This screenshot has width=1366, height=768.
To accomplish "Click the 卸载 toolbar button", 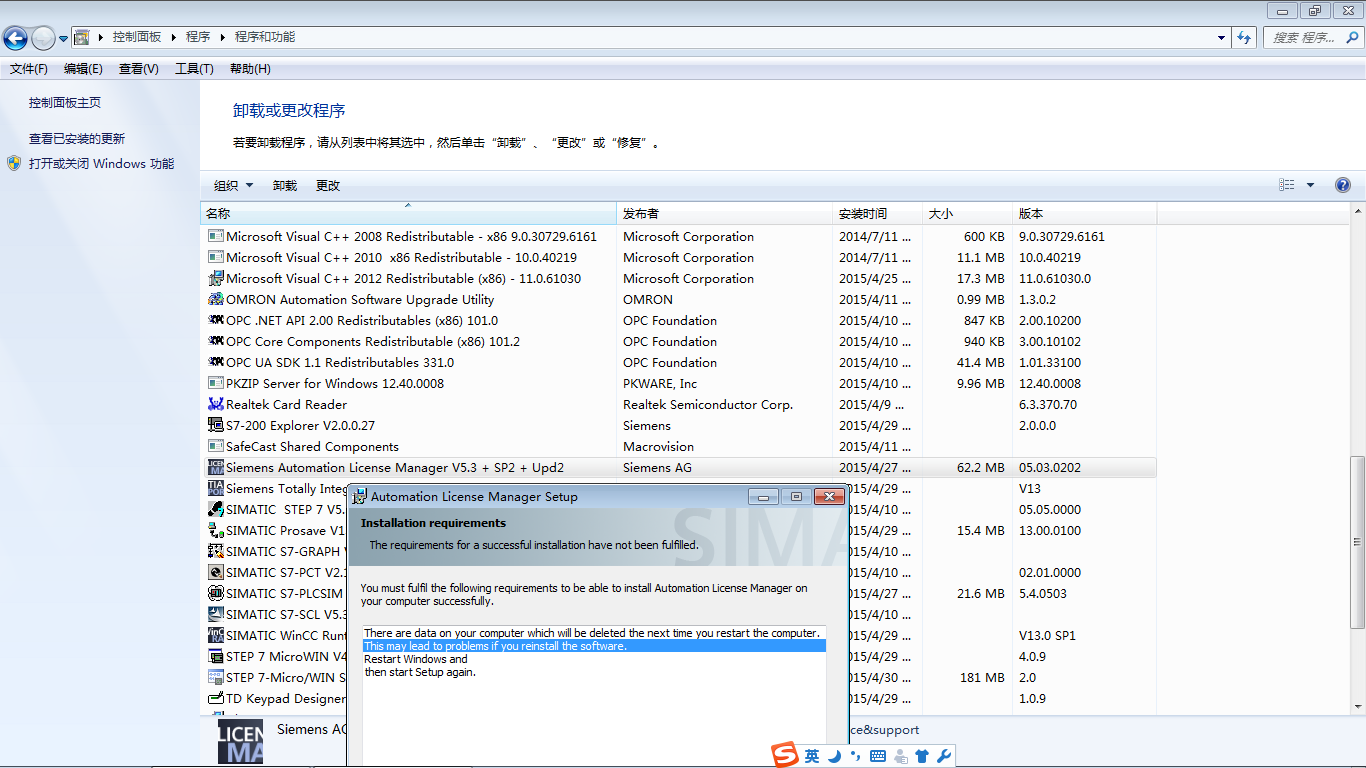I will [x=285, y=186].
